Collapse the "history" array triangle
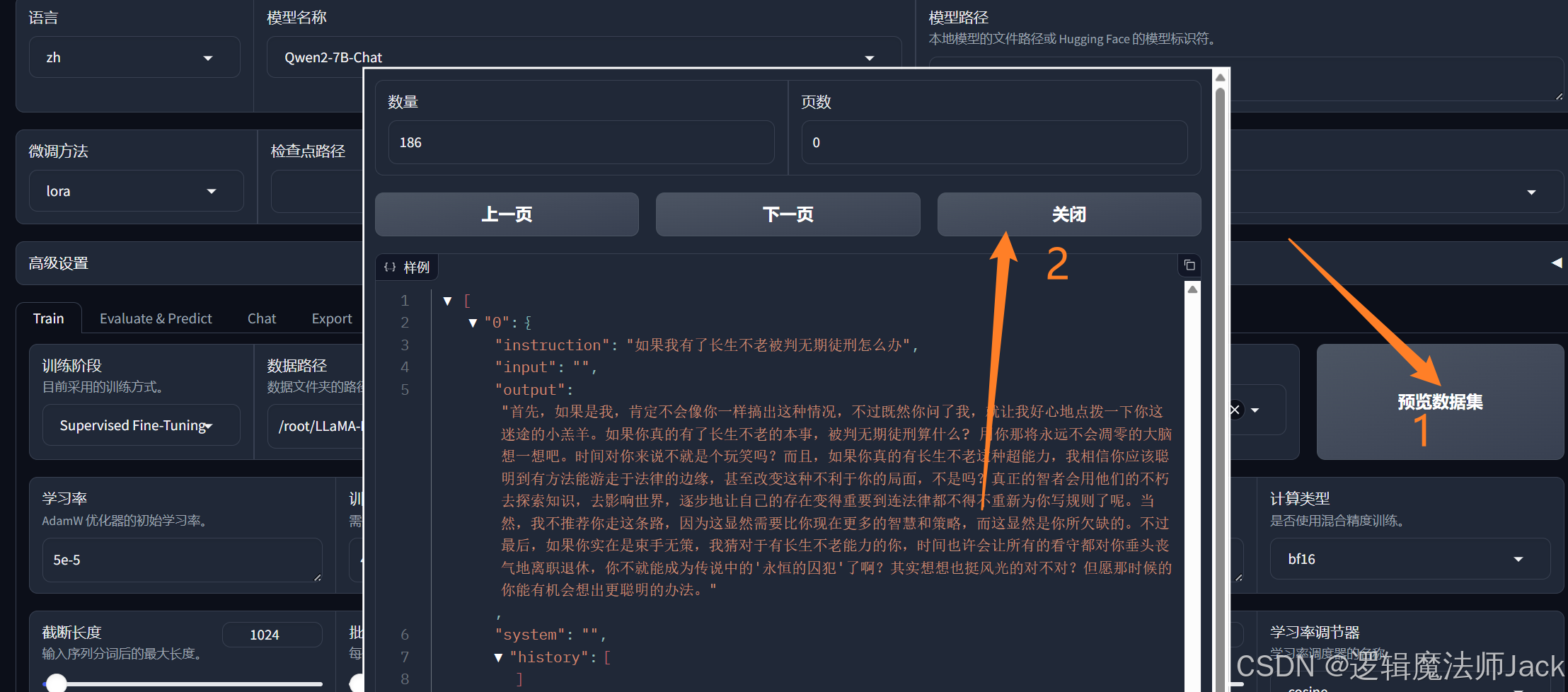This screenshot has height=692, width=1568. [498, 657]
